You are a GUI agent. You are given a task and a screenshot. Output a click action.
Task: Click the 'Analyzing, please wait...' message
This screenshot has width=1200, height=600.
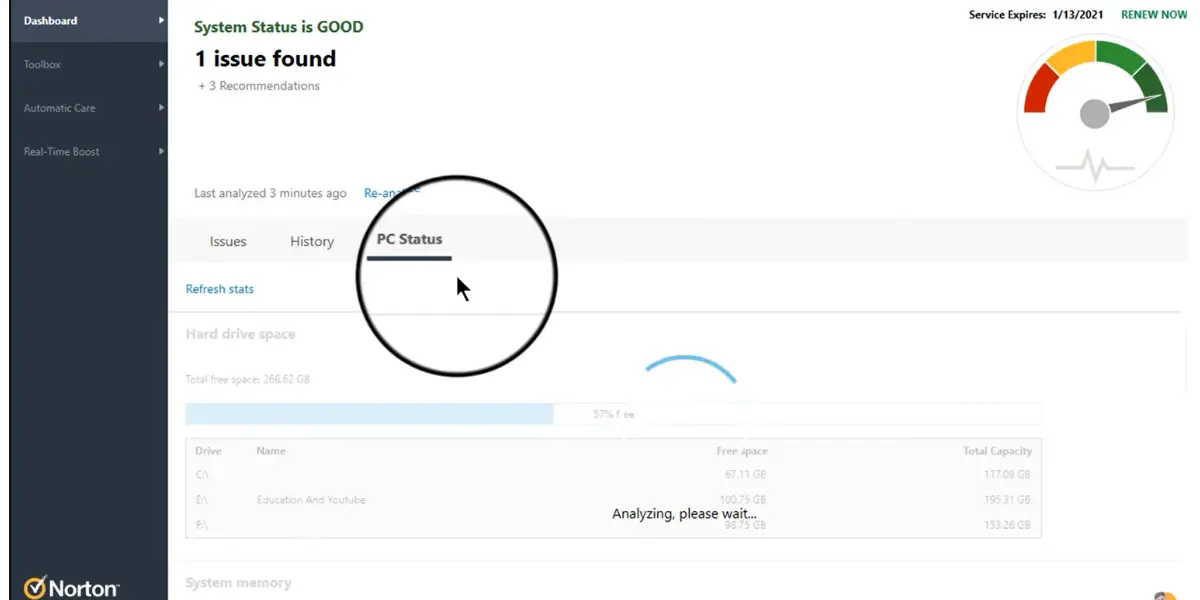[x=684, y=514]
